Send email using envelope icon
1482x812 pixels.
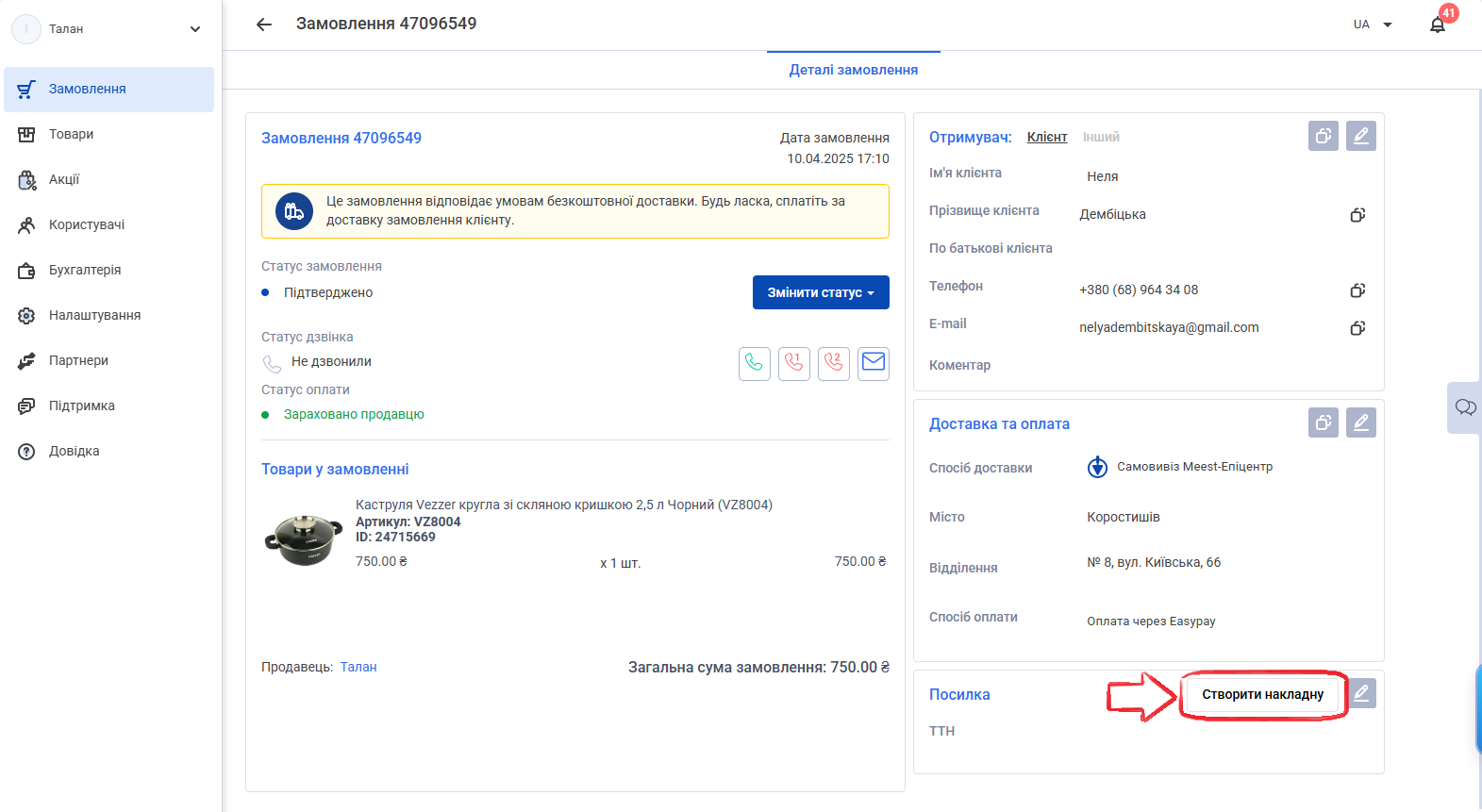click(x=874, y=363)
